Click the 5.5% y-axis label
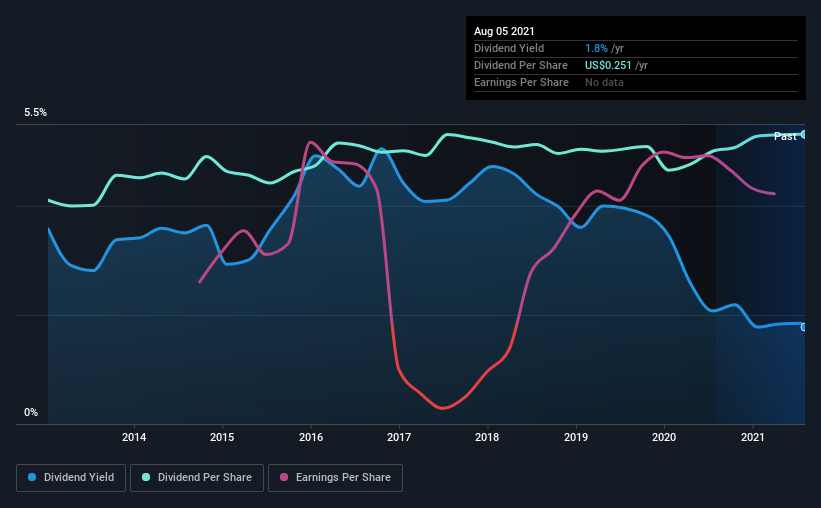Image resolution: width=821 pixels, height=508 pixels. tap(35, 113)
